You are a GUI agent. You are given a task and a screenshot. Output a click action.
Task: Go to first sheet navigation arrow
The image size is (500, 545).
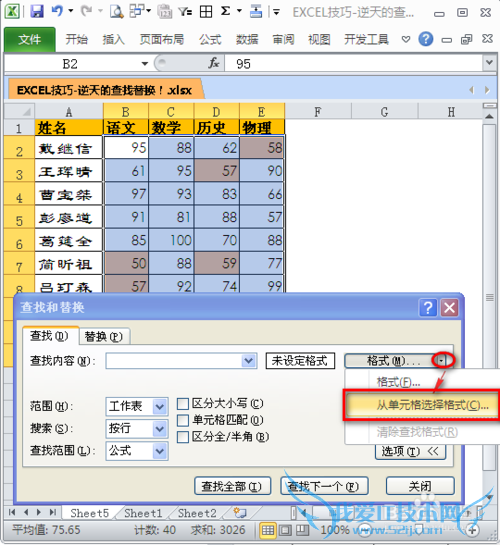(12, 512)
